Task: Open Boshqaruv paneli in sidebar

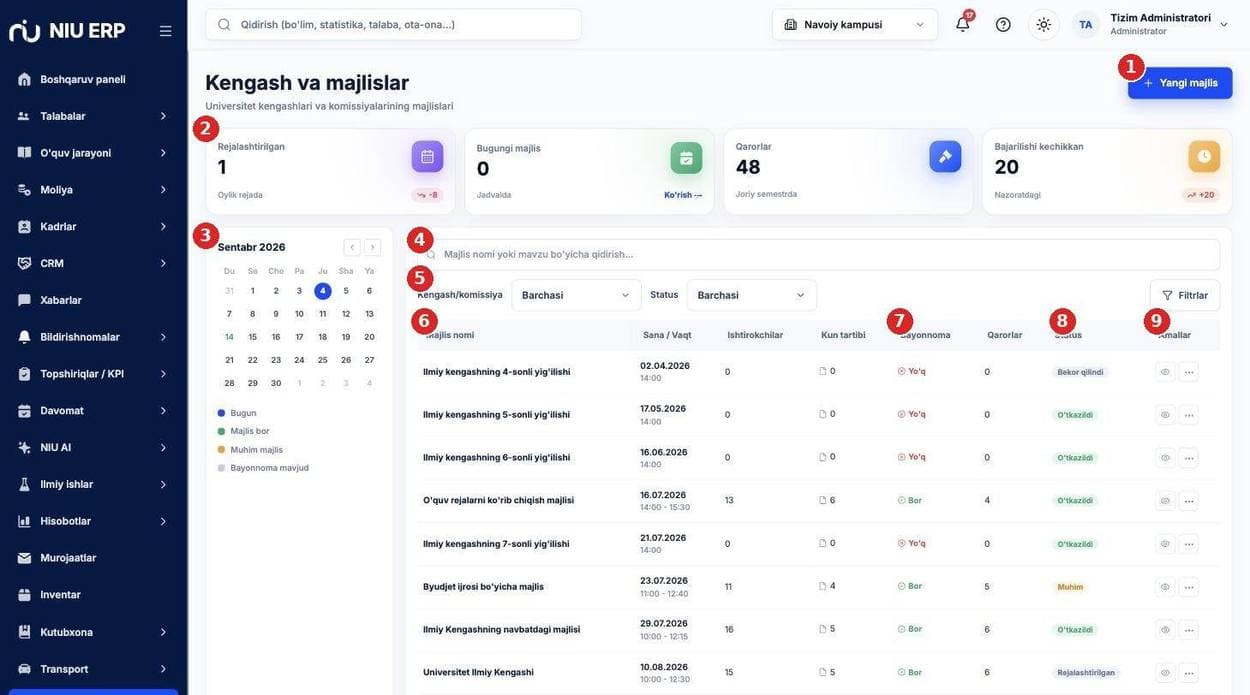Action: tap(93, 79)
